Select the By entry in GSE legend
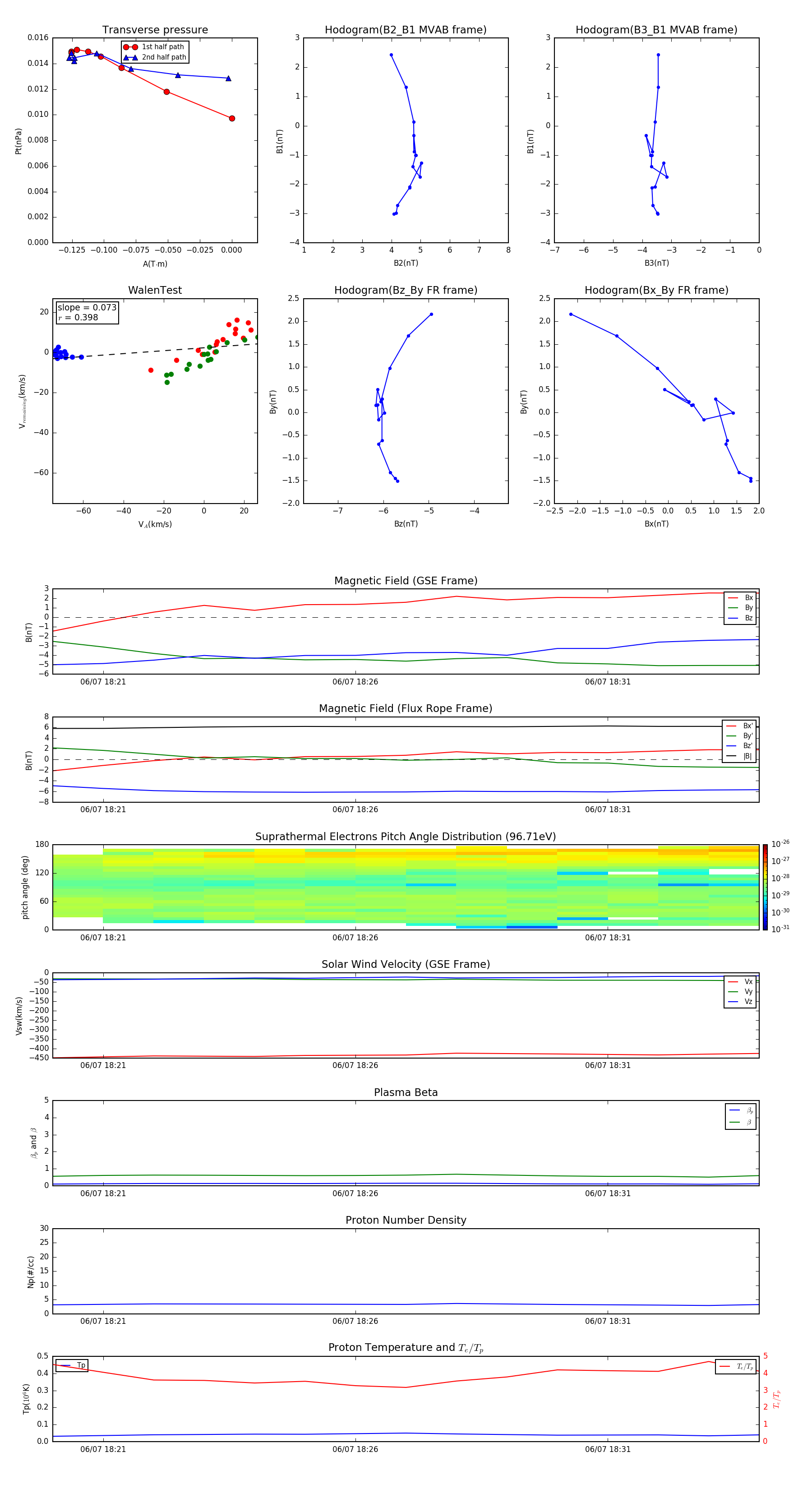 (x=740, y=607)
